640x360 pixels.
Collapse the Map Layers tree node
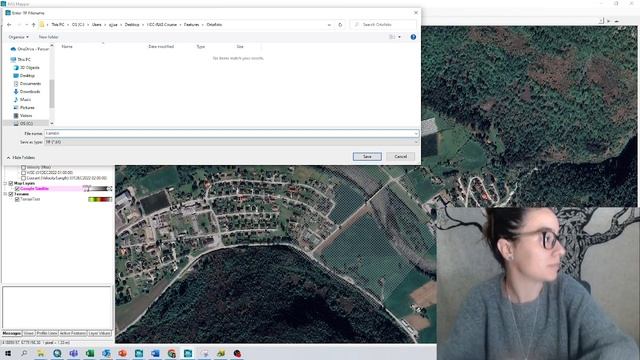(x=6, y=184)
